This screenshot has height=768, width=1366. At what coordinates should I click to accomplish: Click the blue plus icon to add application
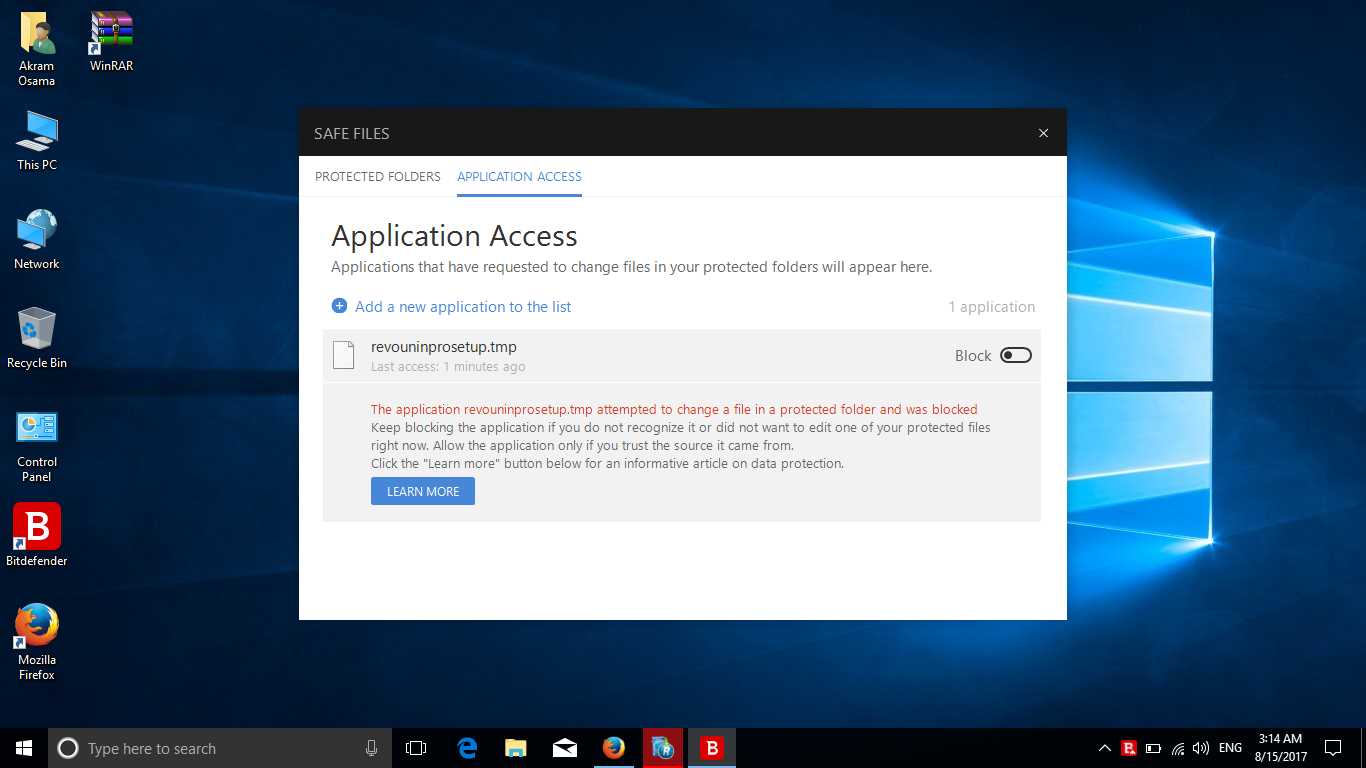pyautogui.click(x=339, y=306)
